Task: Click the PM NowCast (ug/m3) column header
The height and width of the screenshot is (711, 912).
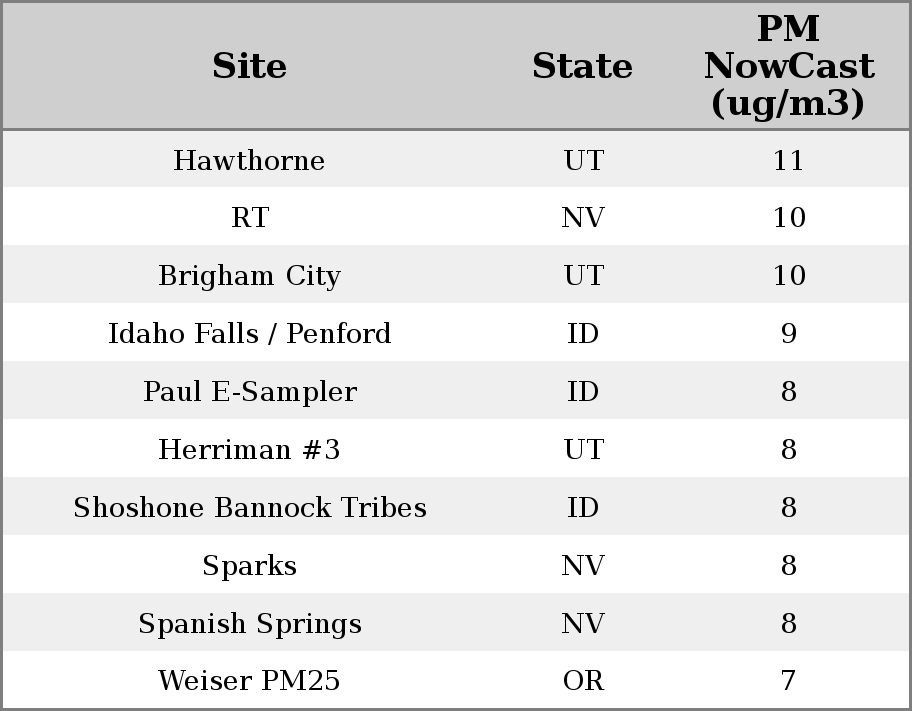Action: pos(788,67)
